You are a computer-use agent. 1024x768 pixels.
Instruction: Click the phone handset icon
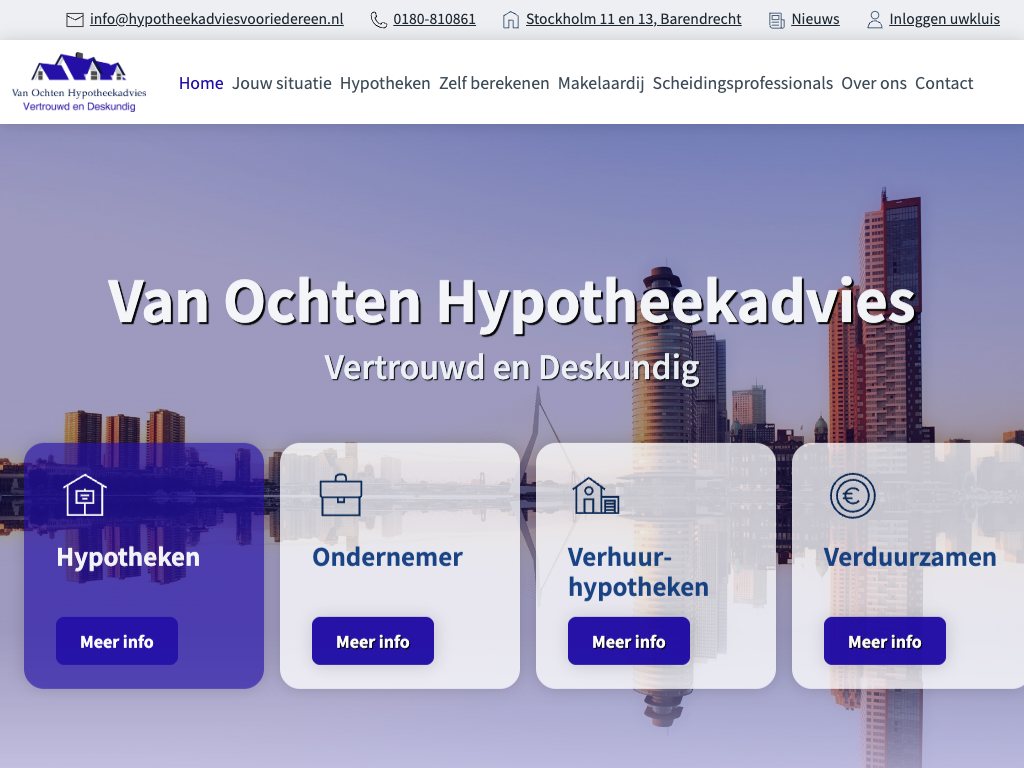379,20
